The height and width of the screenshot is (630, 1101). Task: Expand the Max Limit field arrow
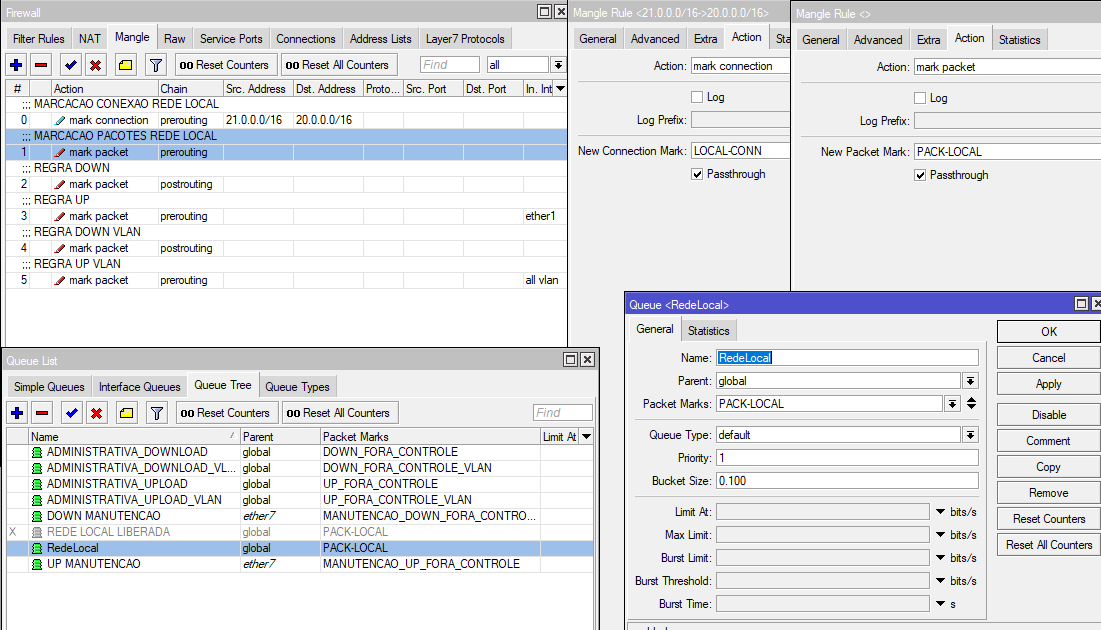click(941, 535)
